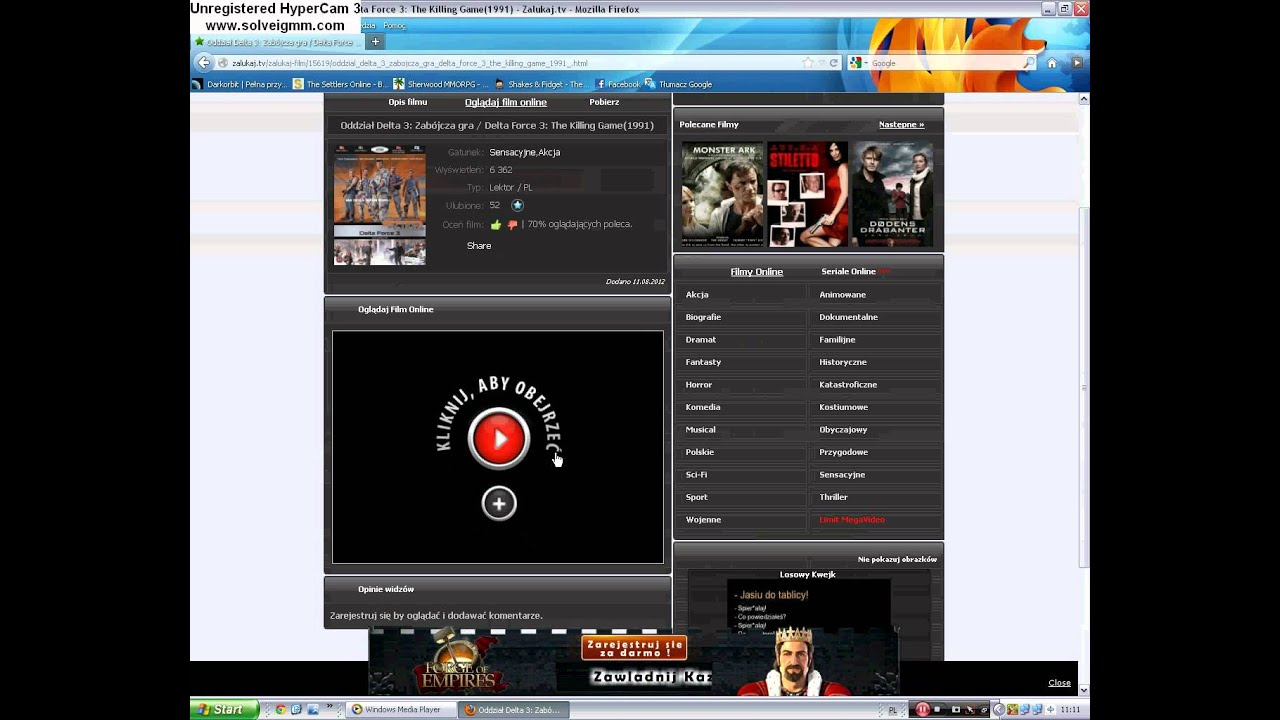Click the plus icon below the play button

pos(499,503)
